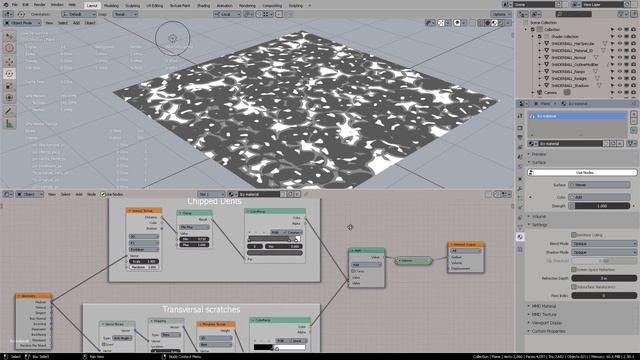Open the Render properties tab

coord(520,128)
